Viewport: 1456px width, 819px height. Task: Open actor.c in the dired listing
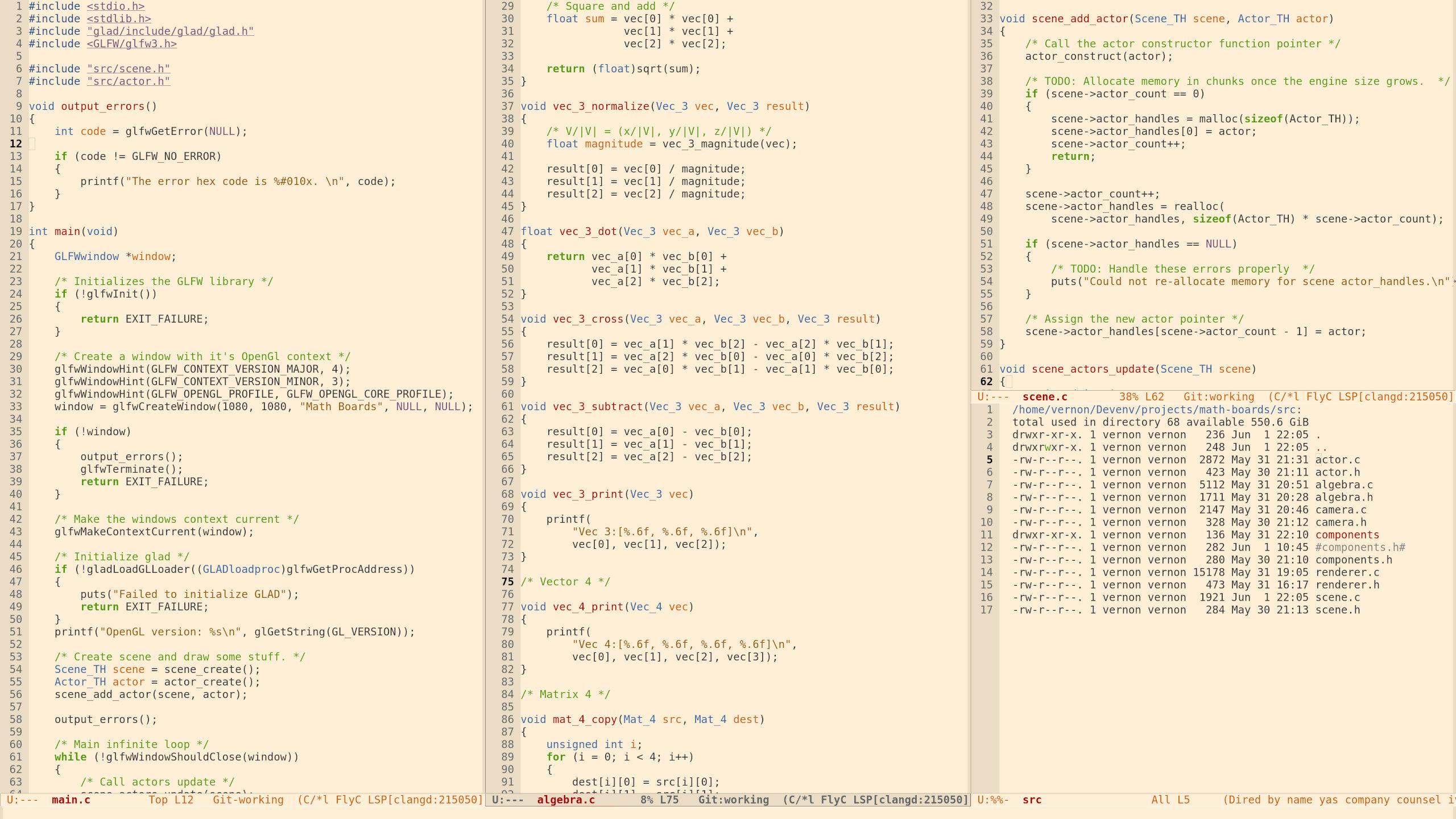(x=1337, y=460)
